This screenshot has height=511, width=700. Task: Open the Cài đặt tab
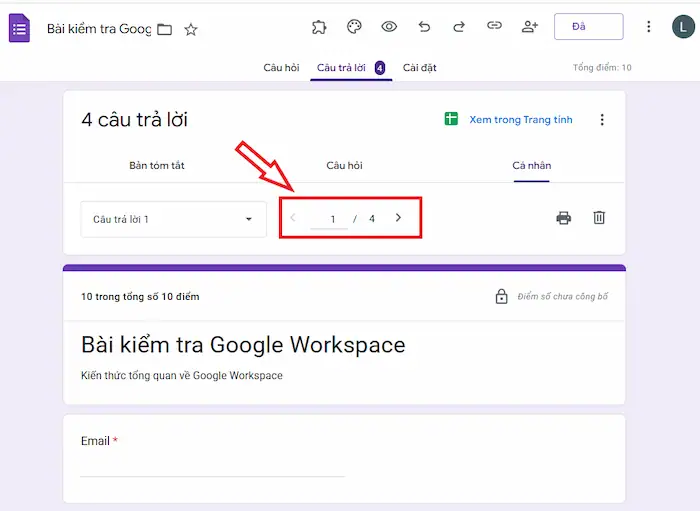(419, 68)
